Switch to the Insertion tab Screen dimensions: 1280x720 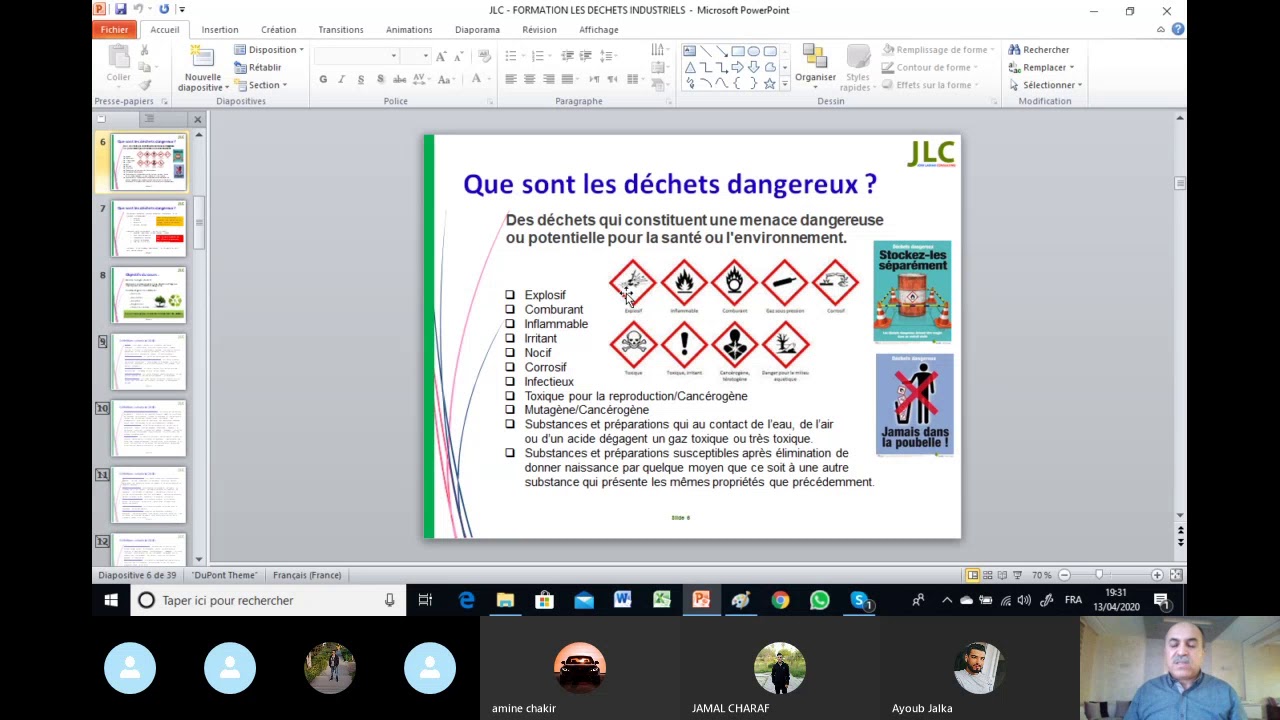220,29
